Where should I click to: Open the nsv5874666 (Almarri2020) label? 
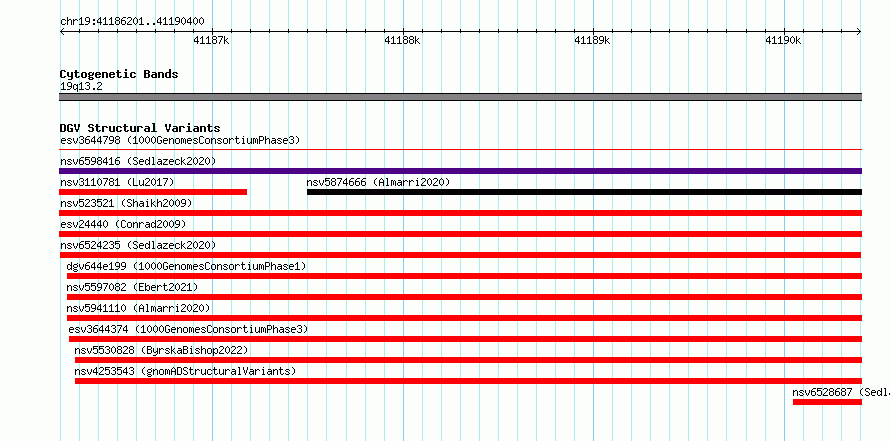point(378,182)
